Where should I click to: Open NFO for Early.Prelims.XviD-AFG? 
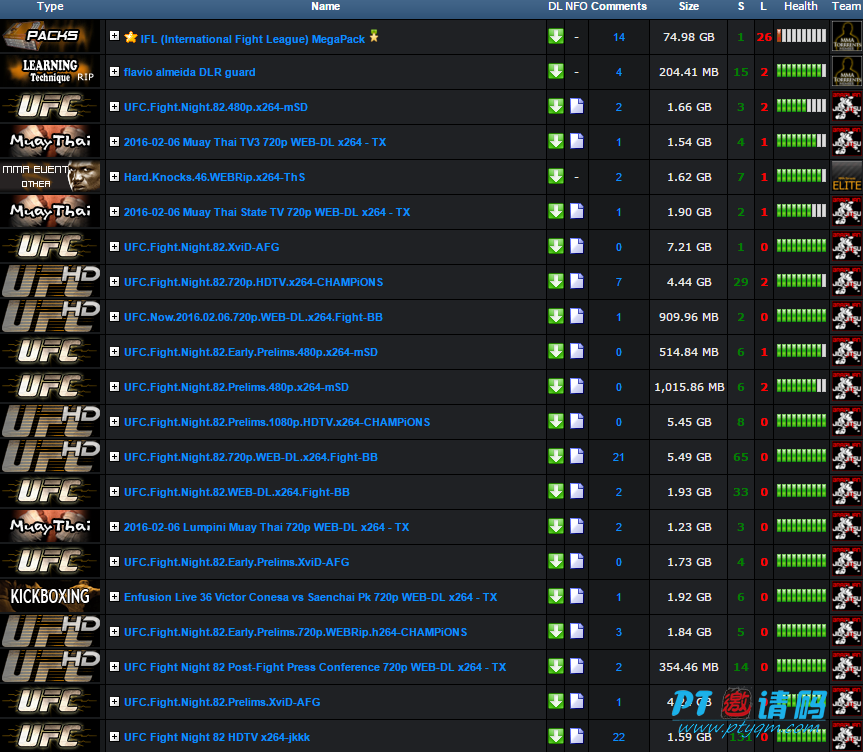tap(576, 561)
